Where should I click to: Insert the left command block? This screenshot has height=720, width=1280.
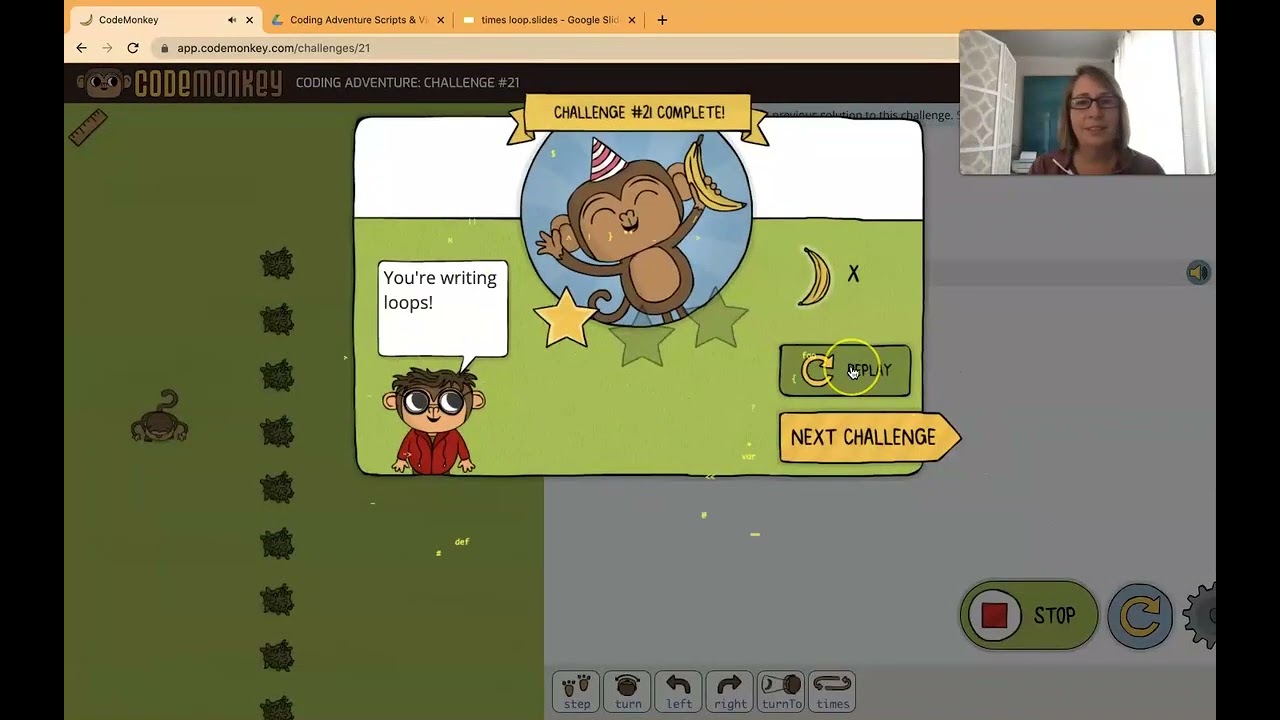(679, 691)
